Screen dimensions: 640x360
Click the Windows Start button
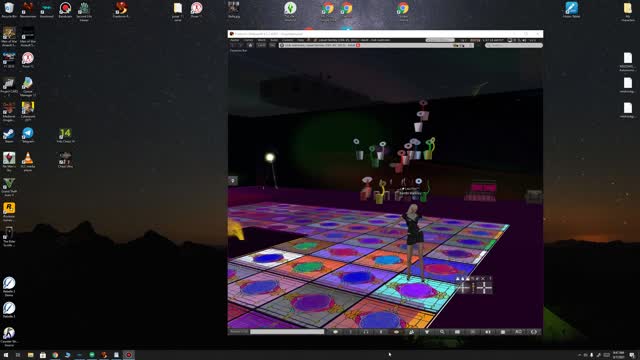point(6,355)
